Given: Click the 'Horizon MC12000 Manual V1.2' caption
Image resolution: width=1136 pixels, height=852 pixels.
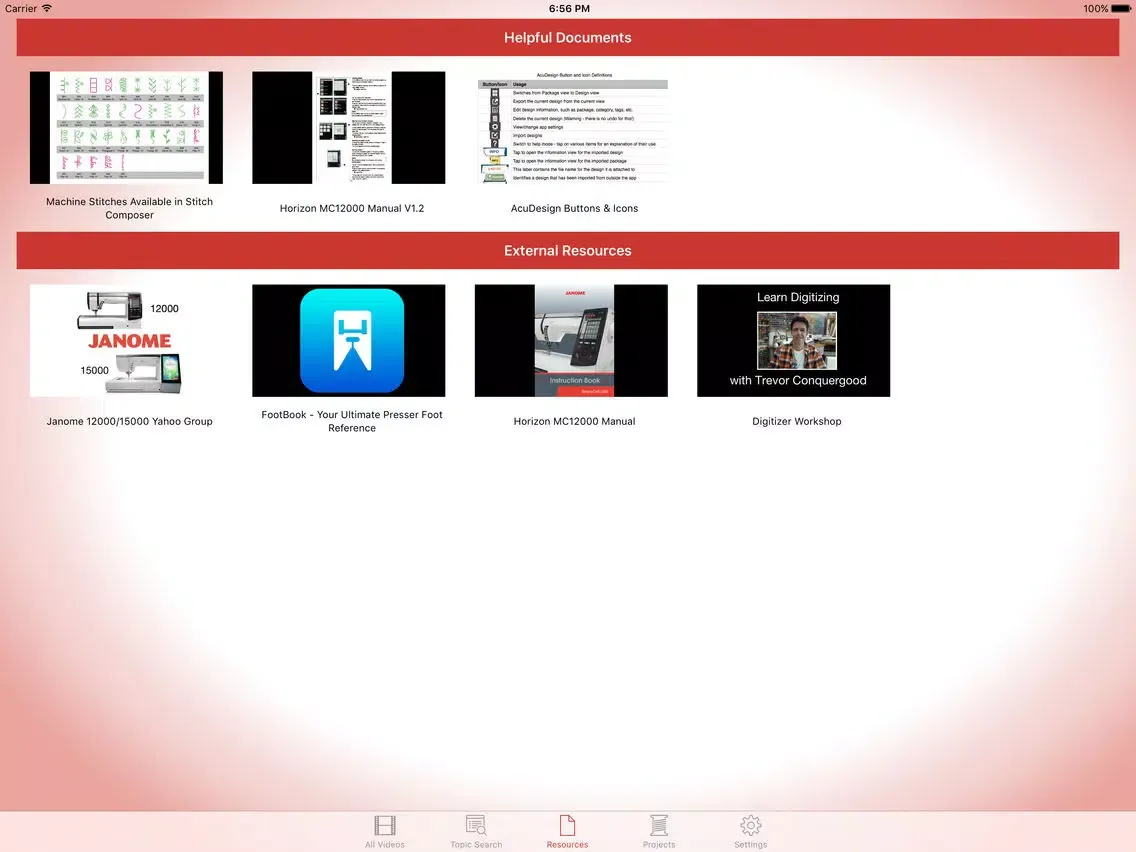Looking at the screenshot, I should (352, 208).
